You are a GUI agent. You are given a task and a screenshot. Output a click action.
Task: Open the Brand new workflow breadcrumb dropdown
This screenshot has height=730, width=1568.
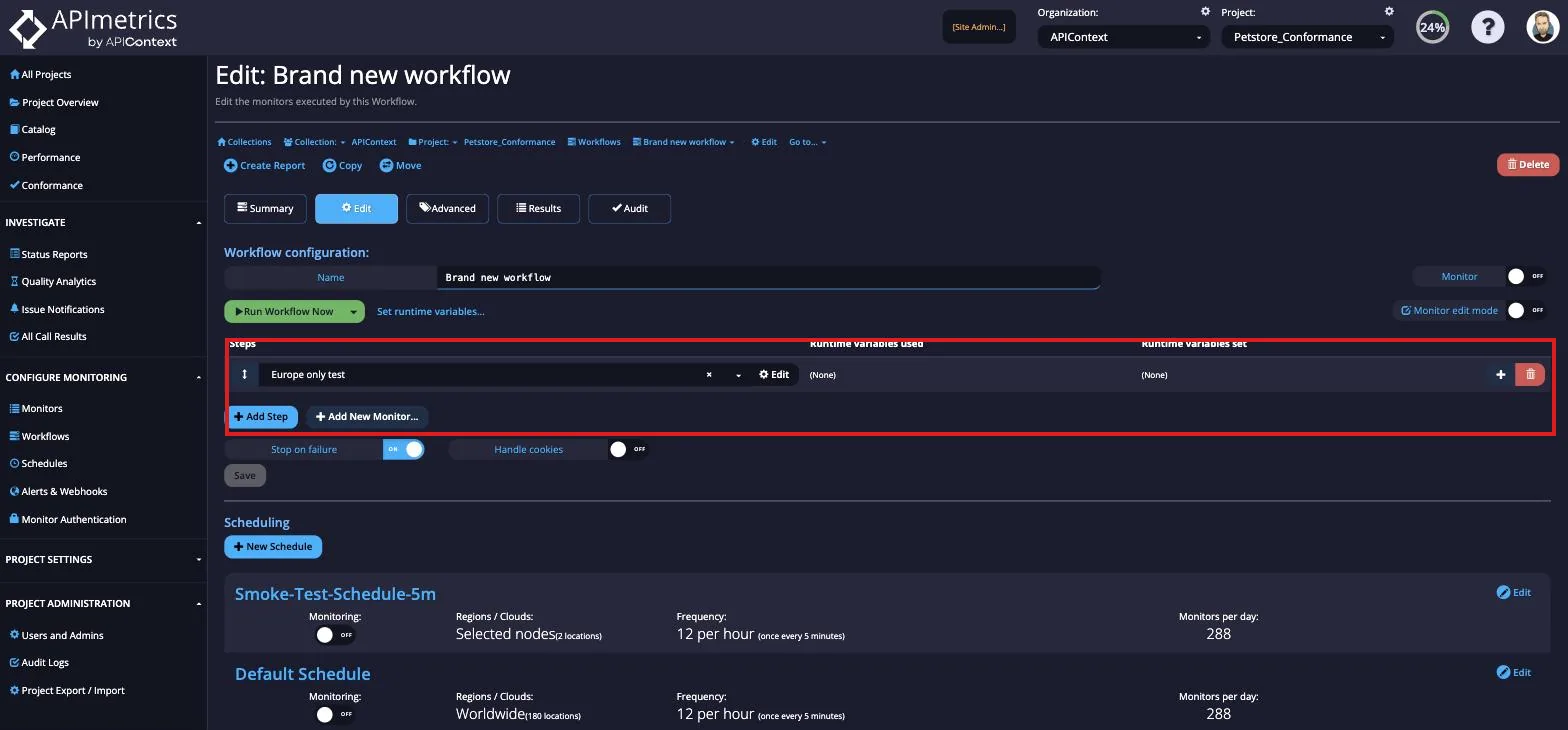(x=684, y=142)
